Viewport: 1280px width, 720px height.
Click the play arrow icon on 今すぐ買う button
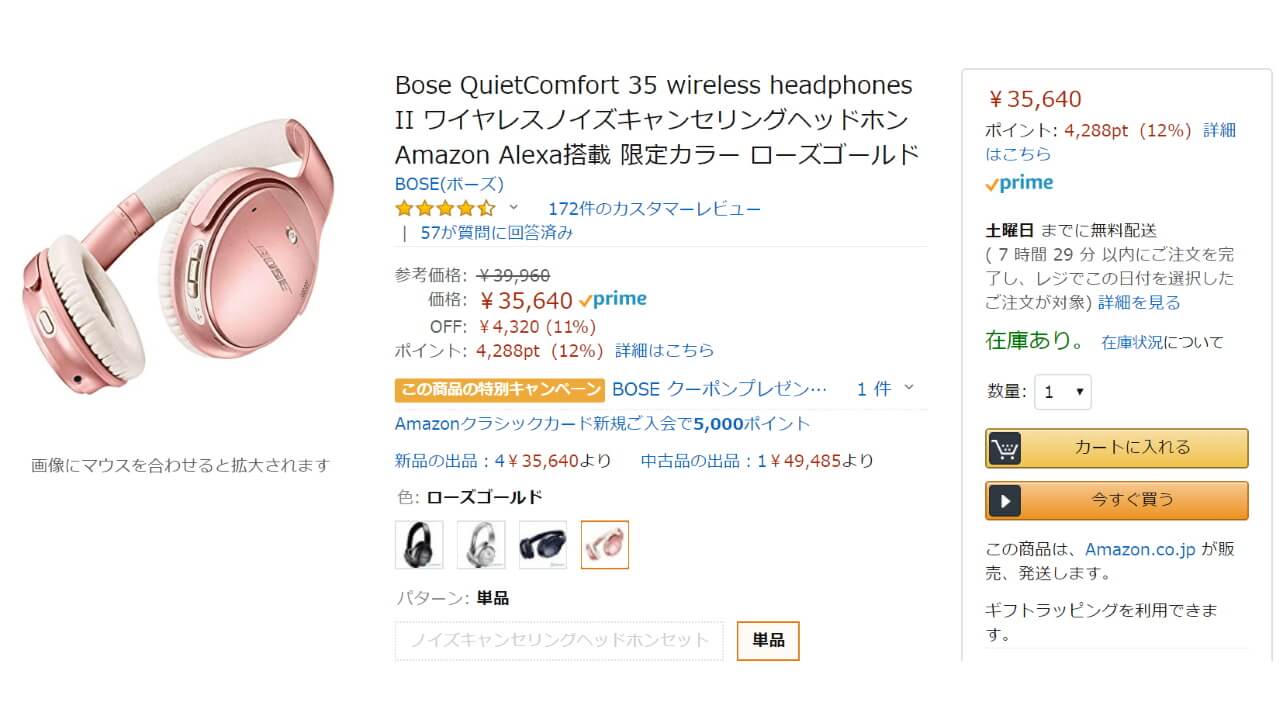[x=1005, y=500]
